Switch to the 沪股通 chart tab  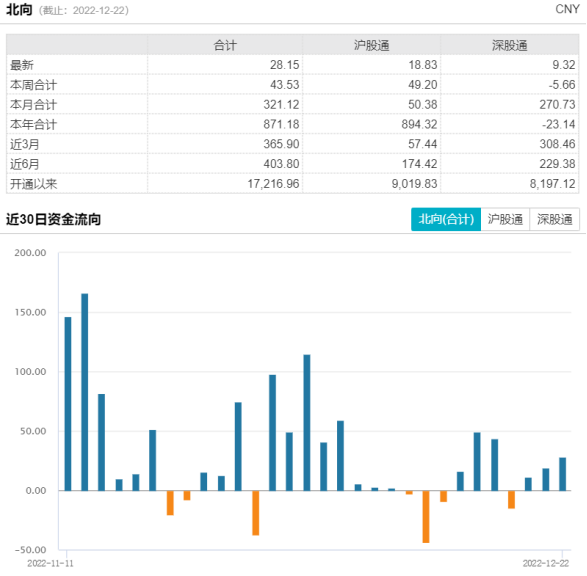coord(505,219)
